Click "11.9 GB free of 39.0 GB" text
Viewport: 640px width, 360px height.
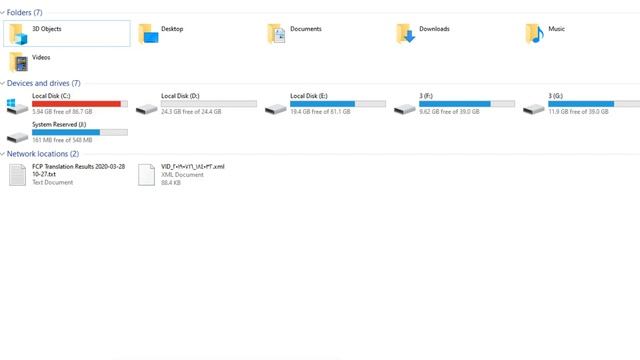[x=578, y=111]
